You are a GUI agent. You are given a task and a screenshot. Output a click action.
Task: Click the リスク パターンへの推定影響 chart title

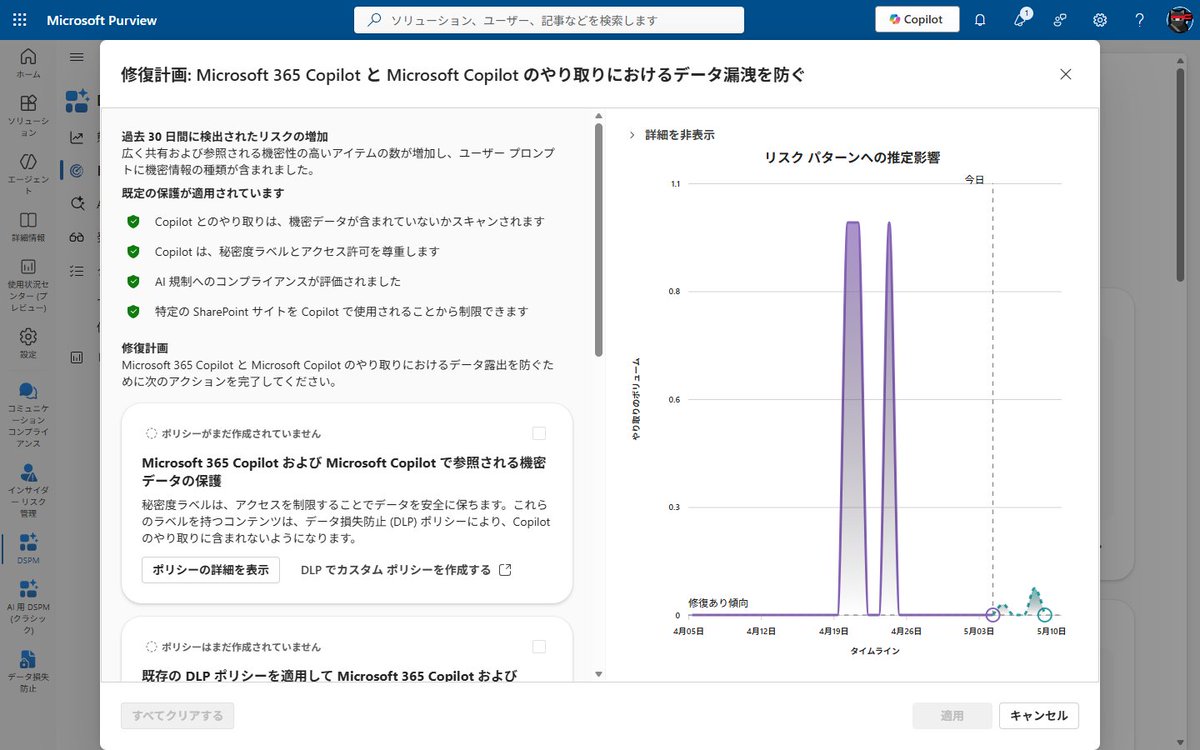[x=852, y=157]
